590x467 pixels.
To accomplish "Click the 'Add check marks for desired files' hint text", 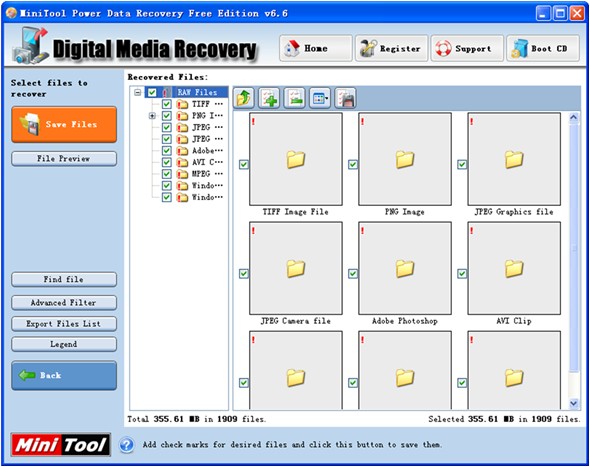I will coord(292,445).
